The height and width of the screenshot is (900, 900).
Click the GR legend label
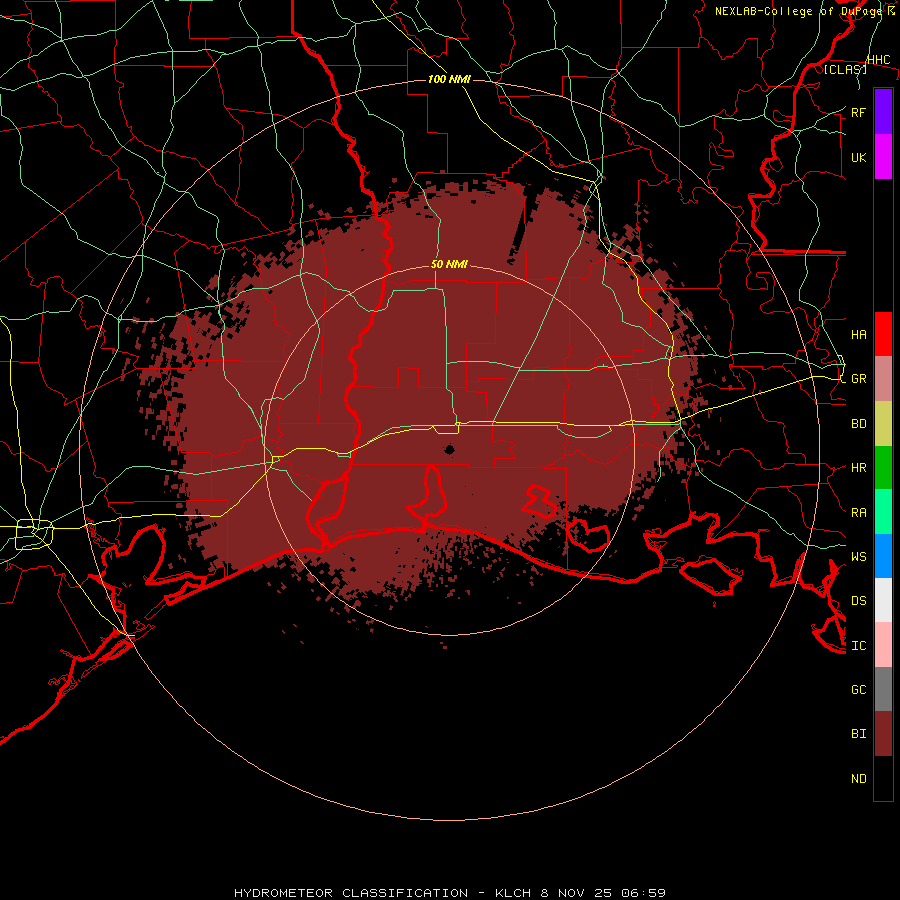[x=858, y=379]
